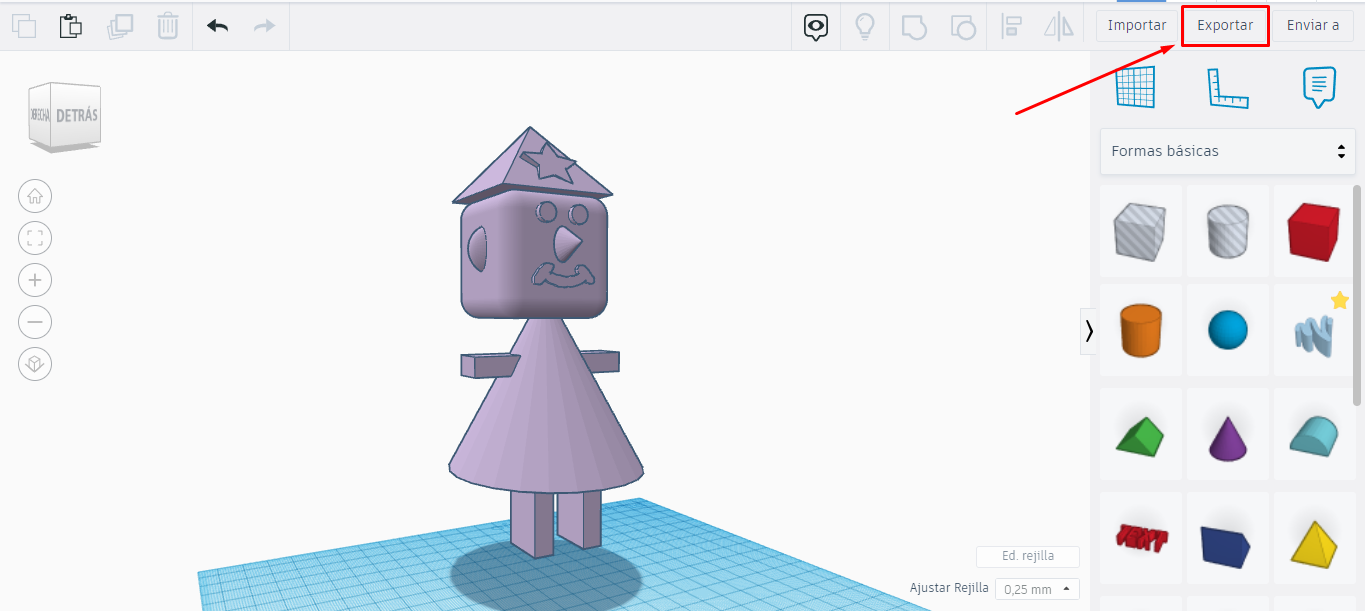Screen dimensions: 1365x611
Task: Pick the starred scribble shape
Action: (1313, 334)
